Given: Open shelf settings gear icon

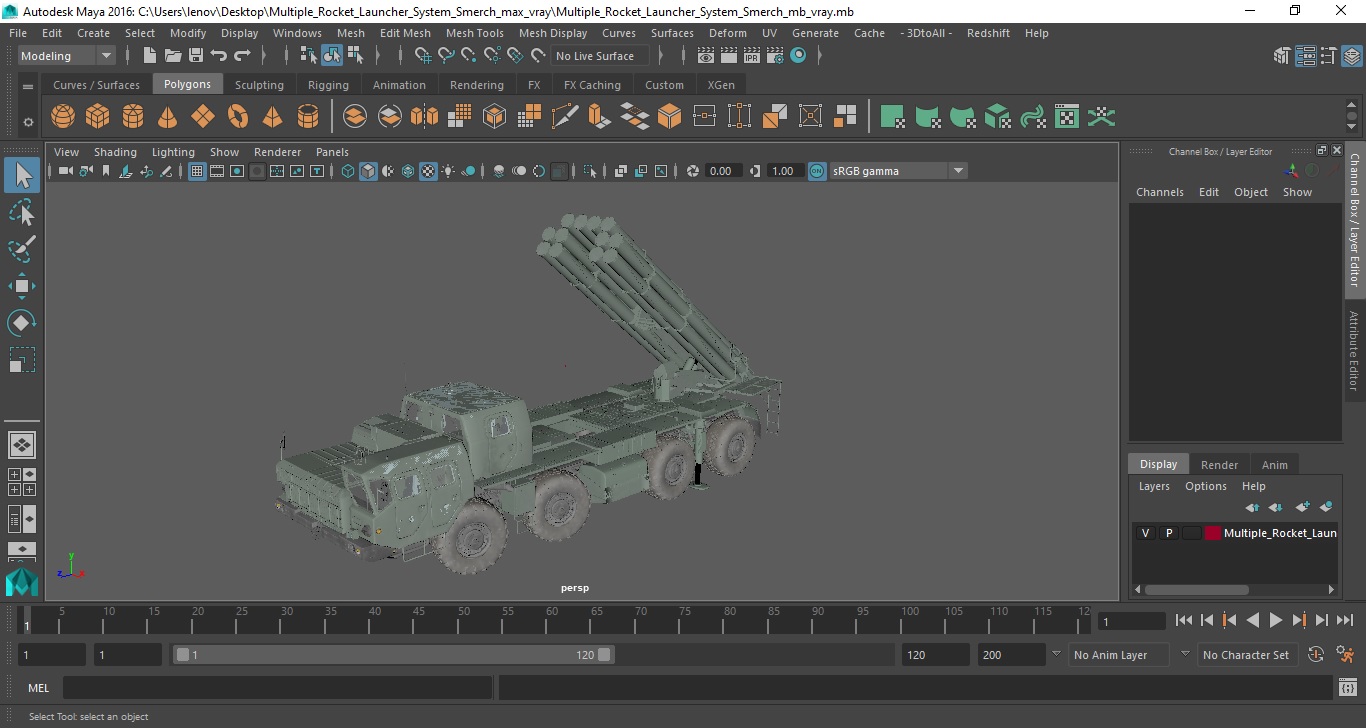Looking at the screenshot, I should [28, 122].
